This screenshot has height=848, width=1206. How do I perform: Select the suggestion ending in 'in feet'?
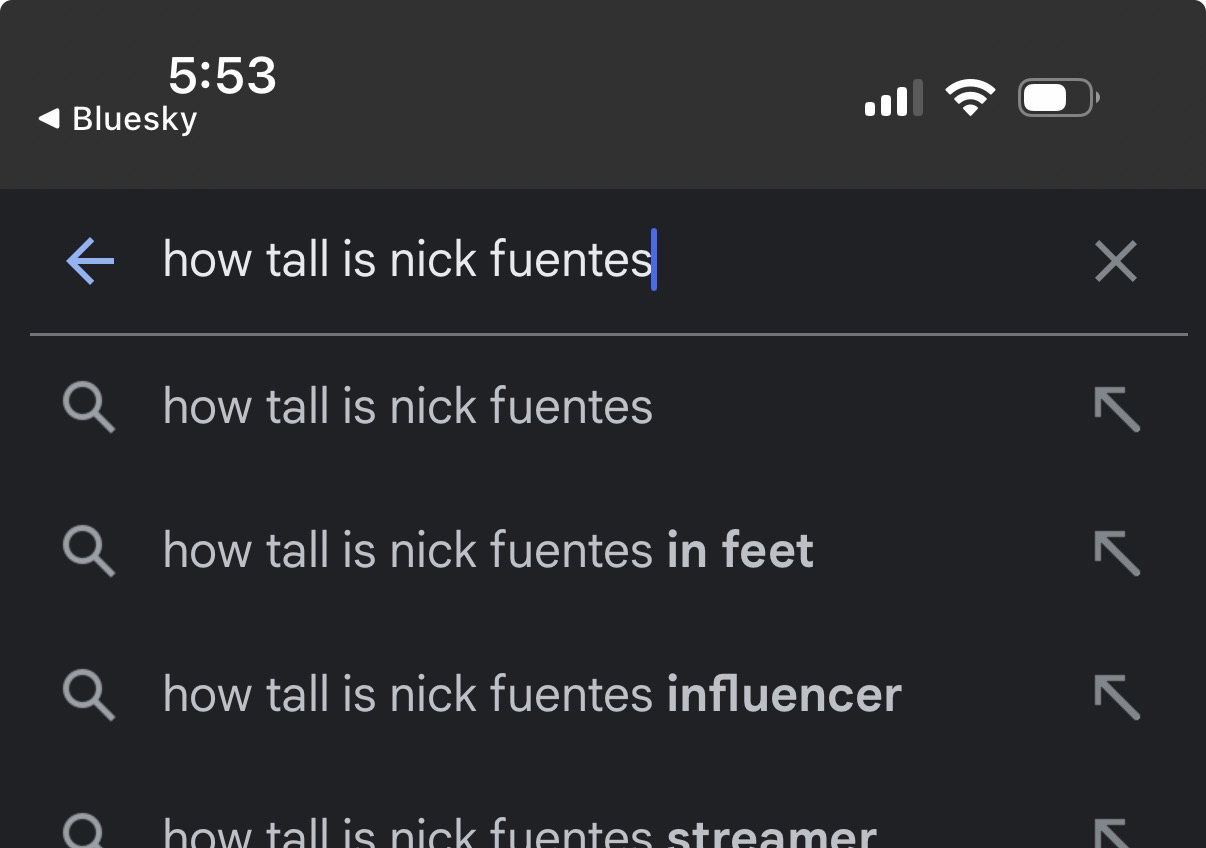488,551
